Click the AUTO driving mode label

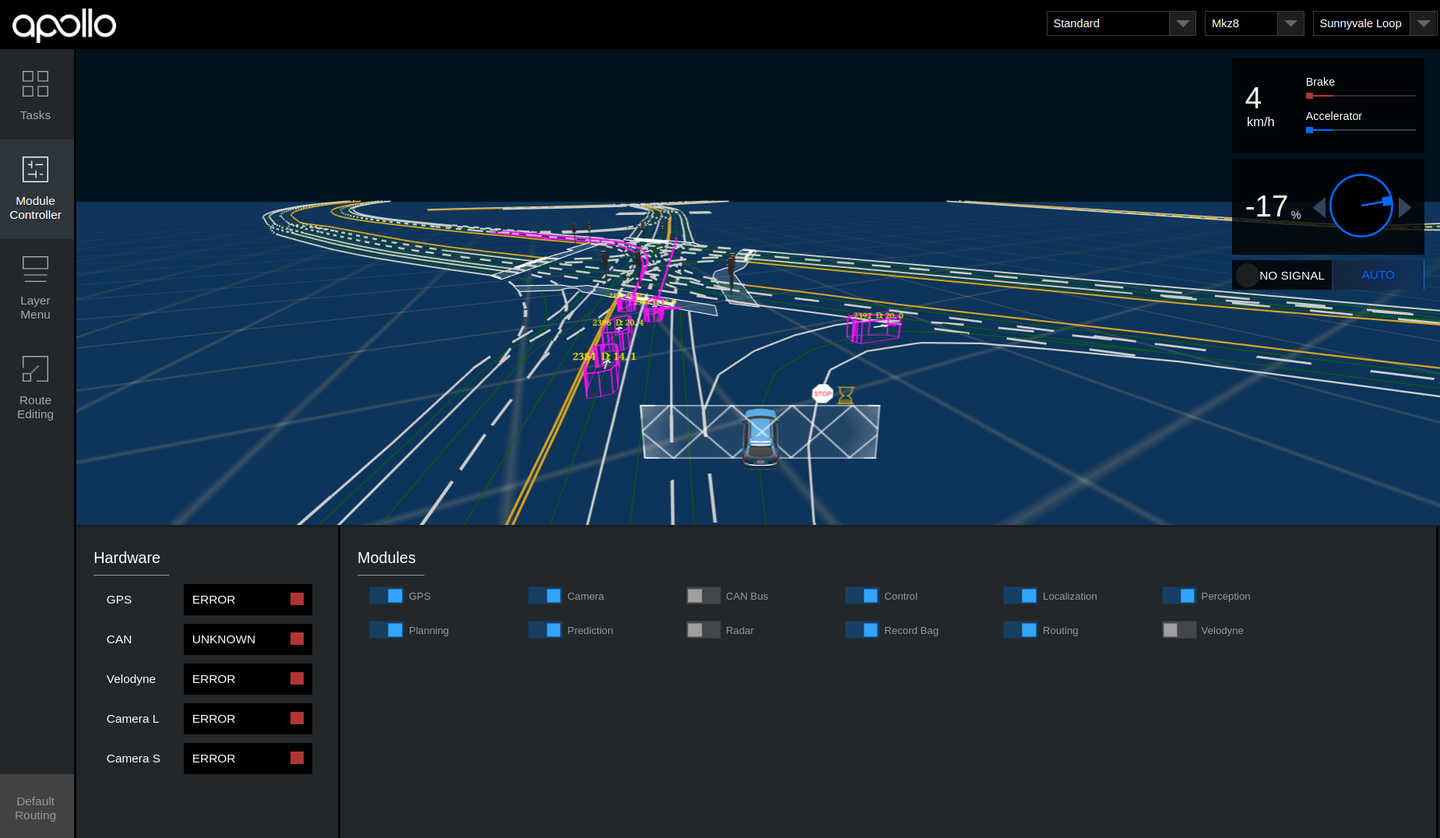tap(1378, 275)
